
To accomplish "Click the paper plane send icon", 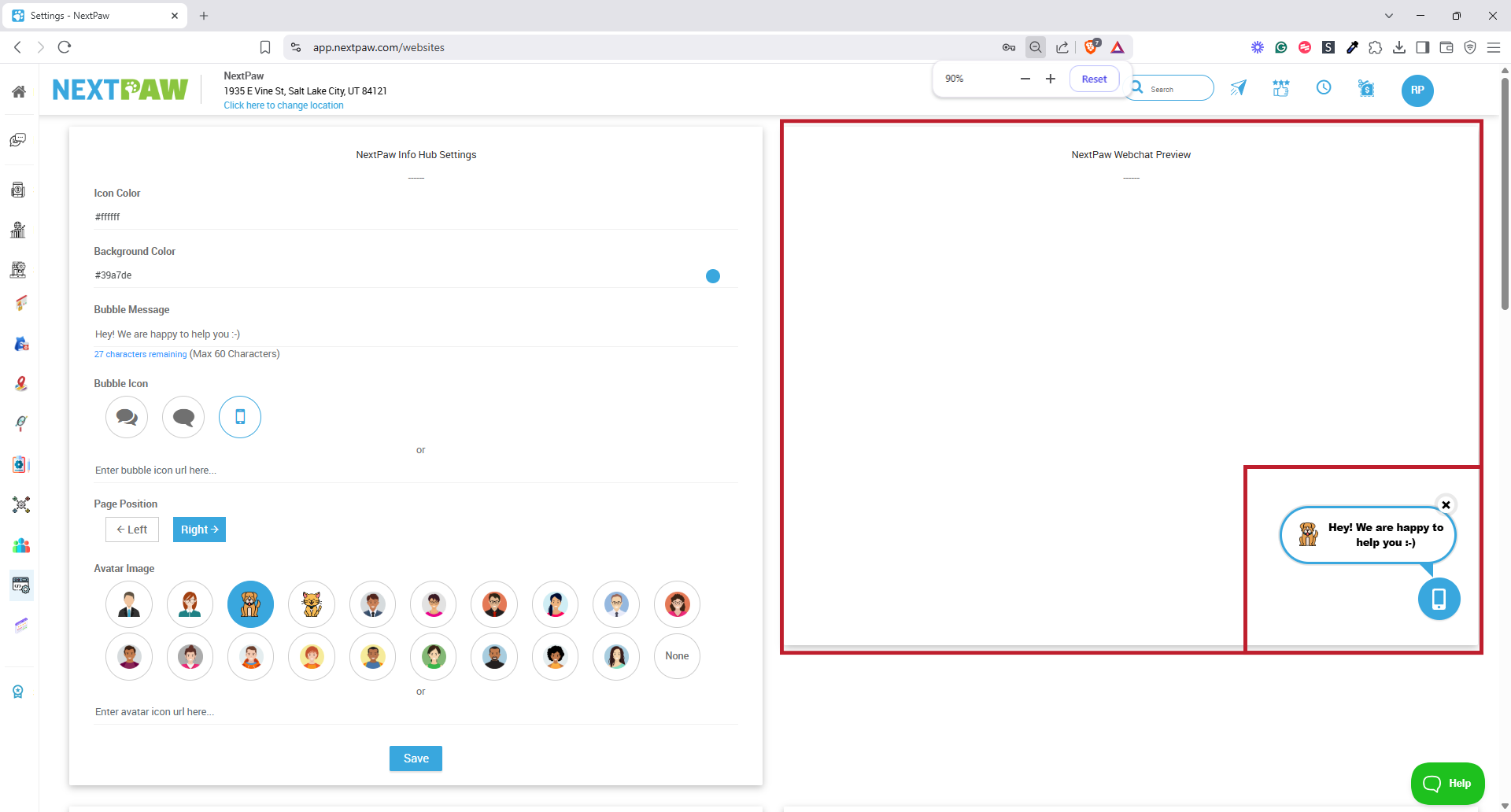I will (x=1239, y=88).
